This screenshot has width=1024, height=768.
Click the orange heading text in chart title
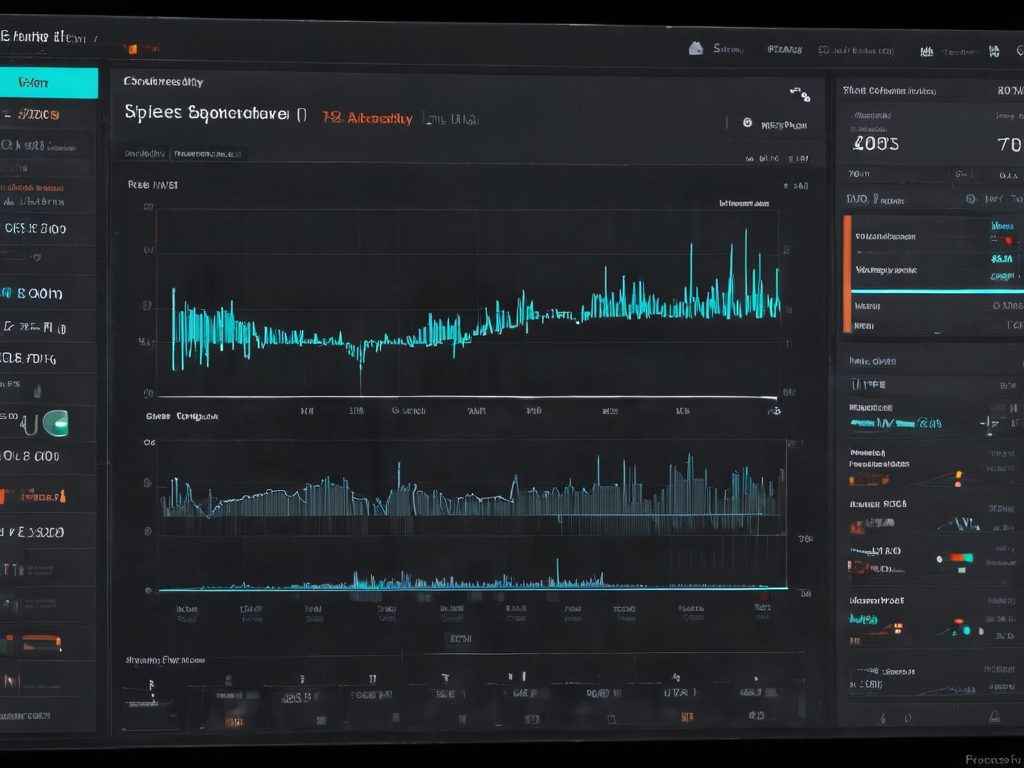368,118
